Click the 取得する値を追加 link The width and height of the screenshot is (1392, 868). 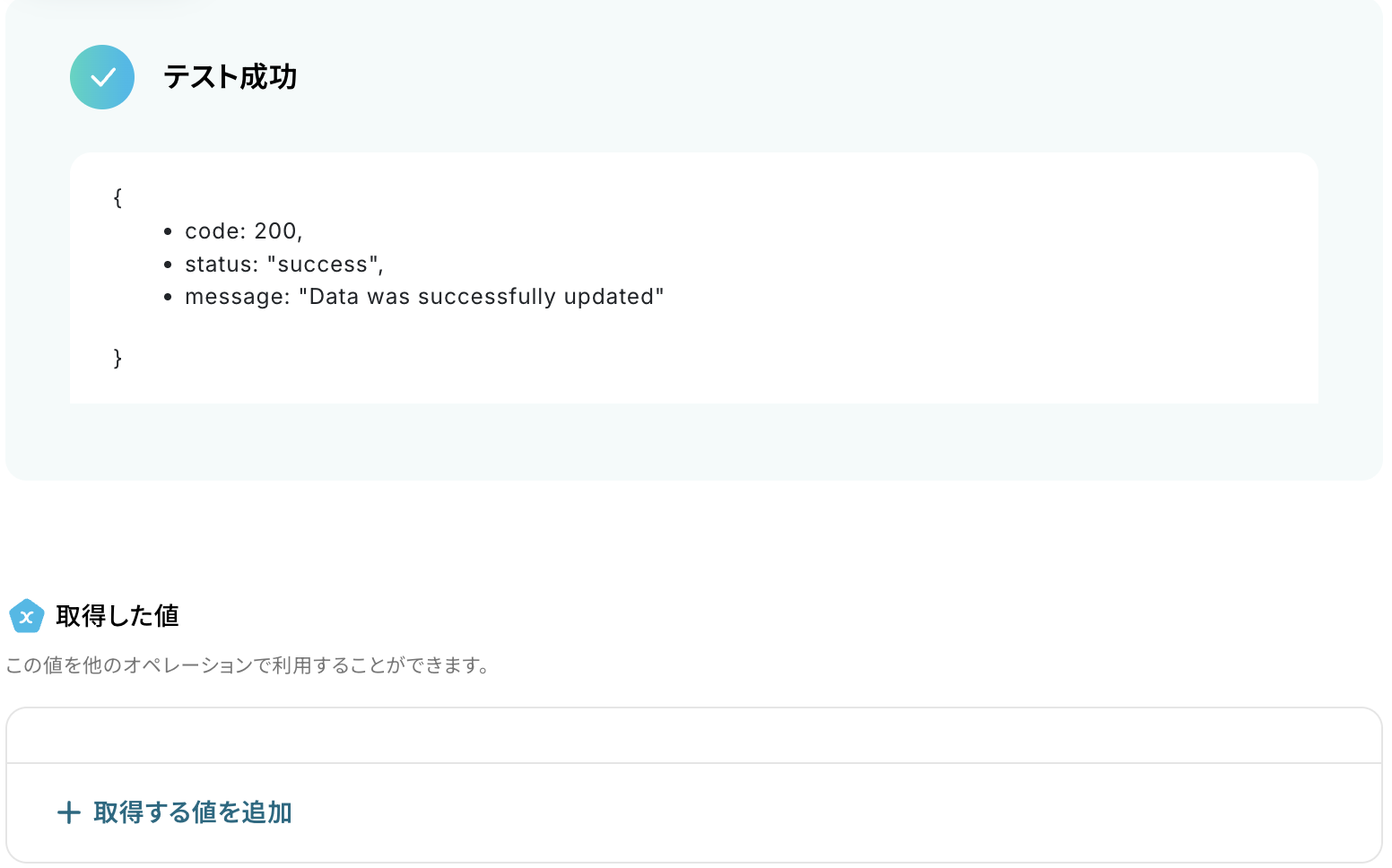[x=192, y=812]
